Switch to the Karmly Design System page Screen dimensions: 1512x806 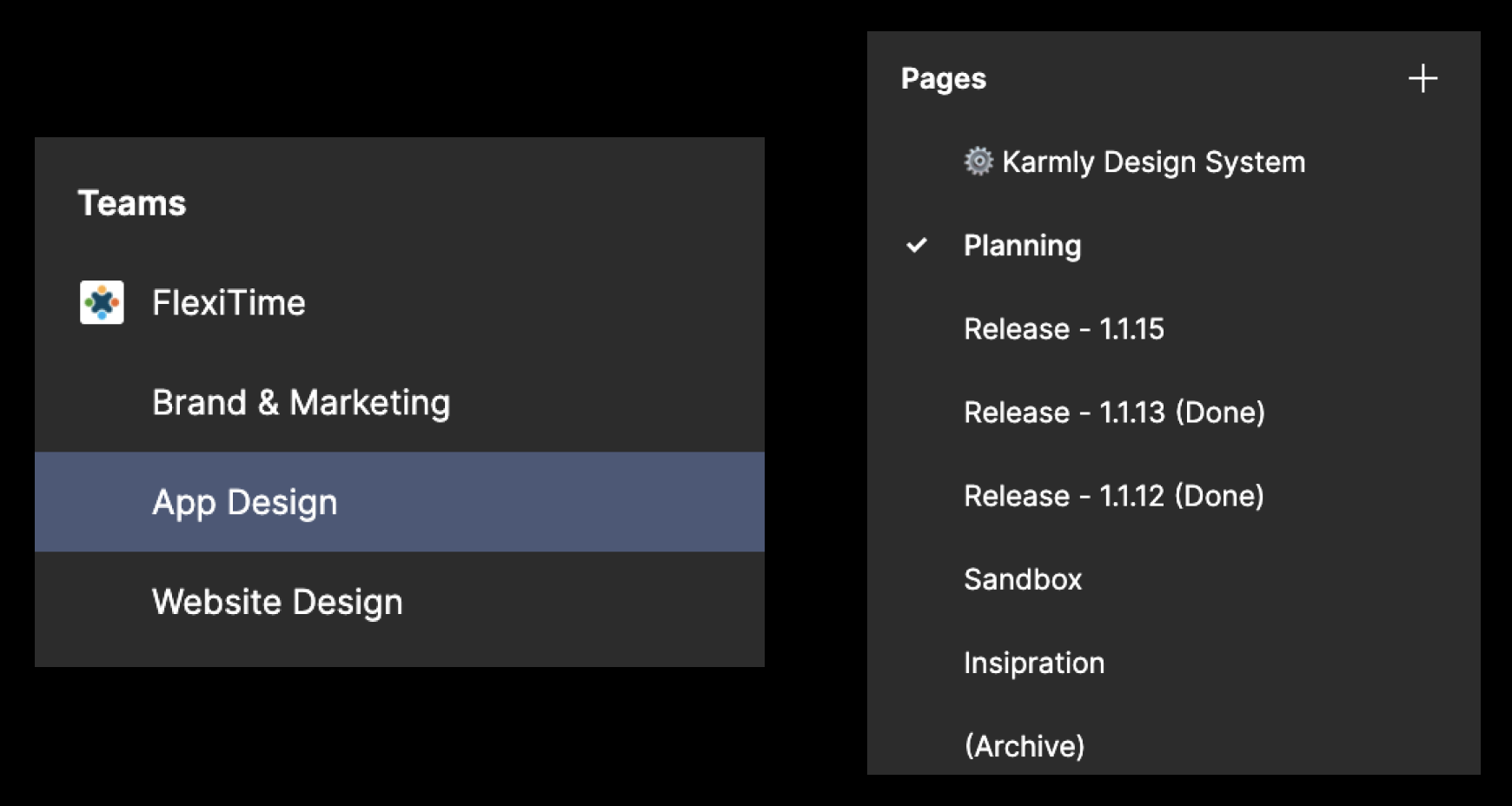(1153, 162)
